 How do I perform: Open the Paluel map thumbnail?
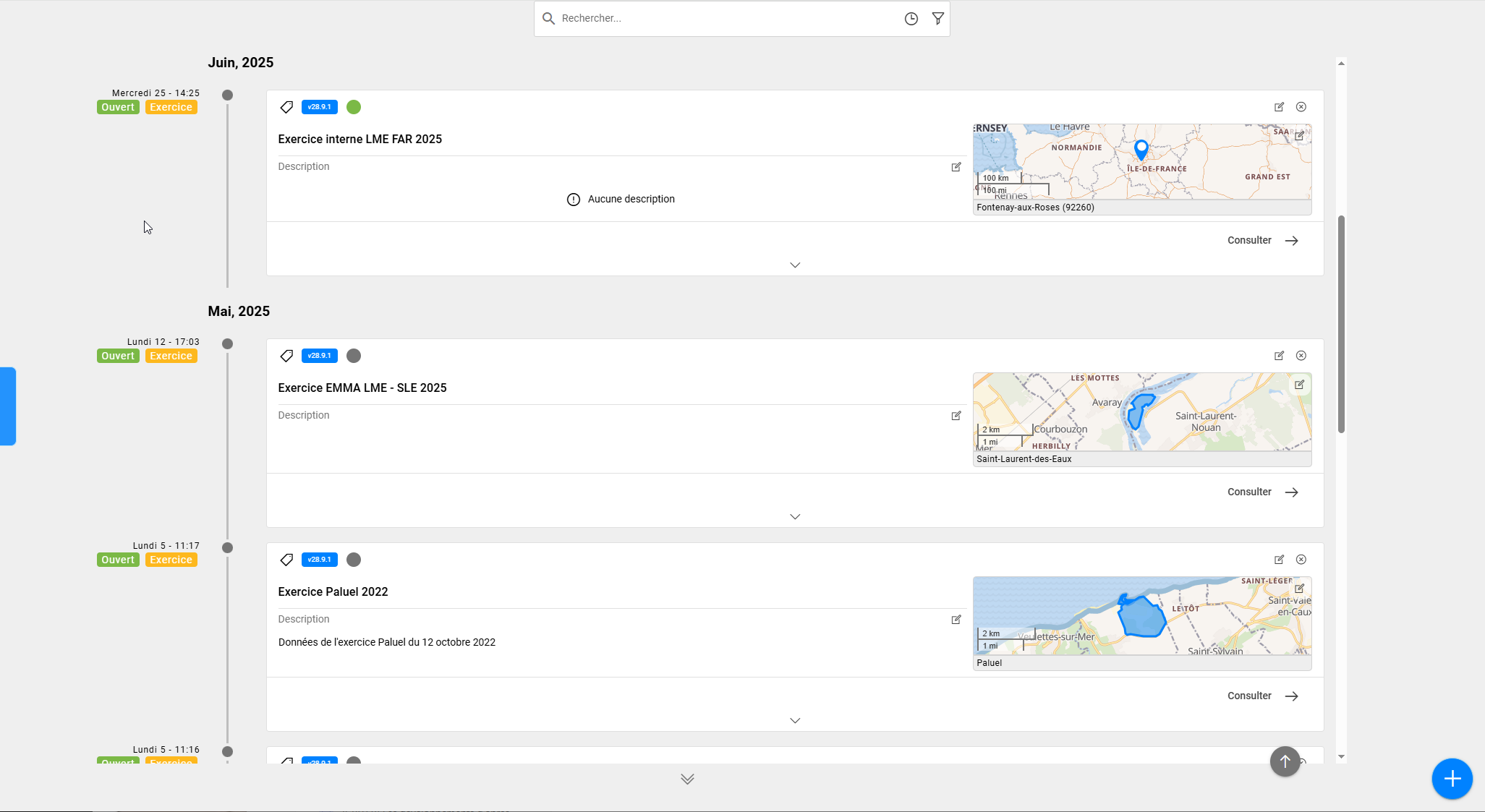pos(1141,616)
